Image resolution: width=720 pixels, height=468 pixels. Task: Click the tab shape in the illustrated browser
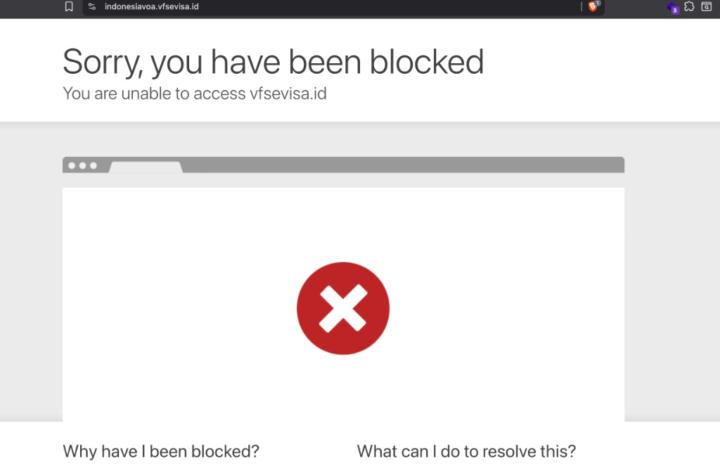(x=145, y=166)
